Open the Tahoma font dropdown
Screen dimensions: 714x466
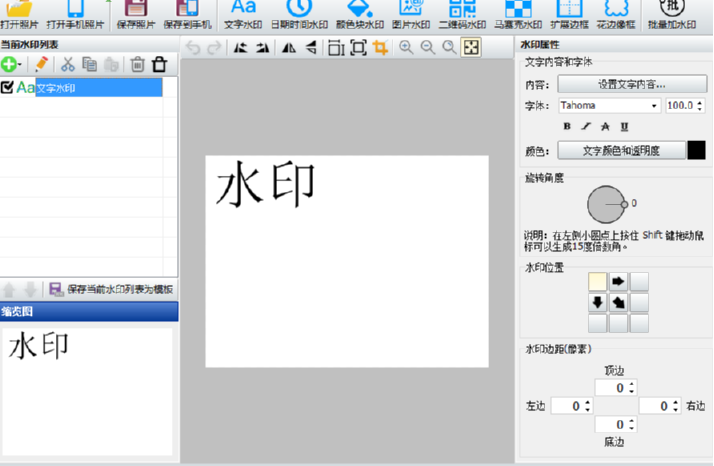click(654, 105)
